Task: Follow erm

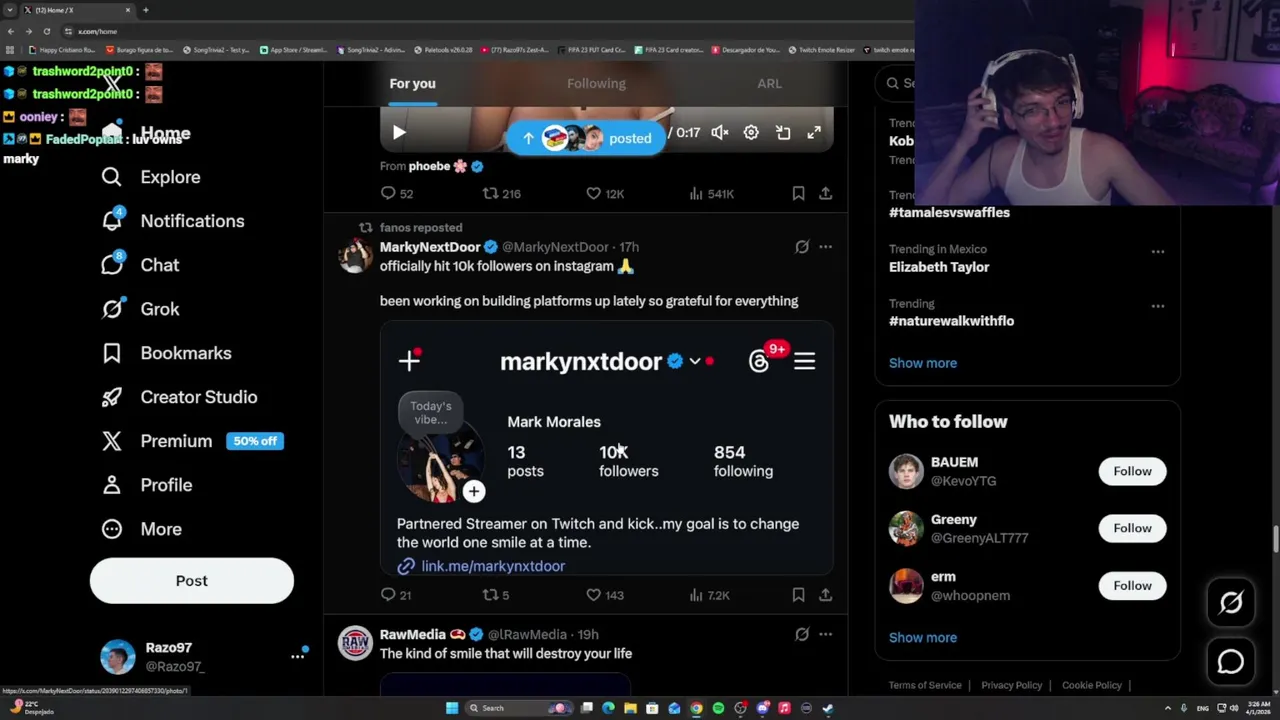Action: point(1132,586)
